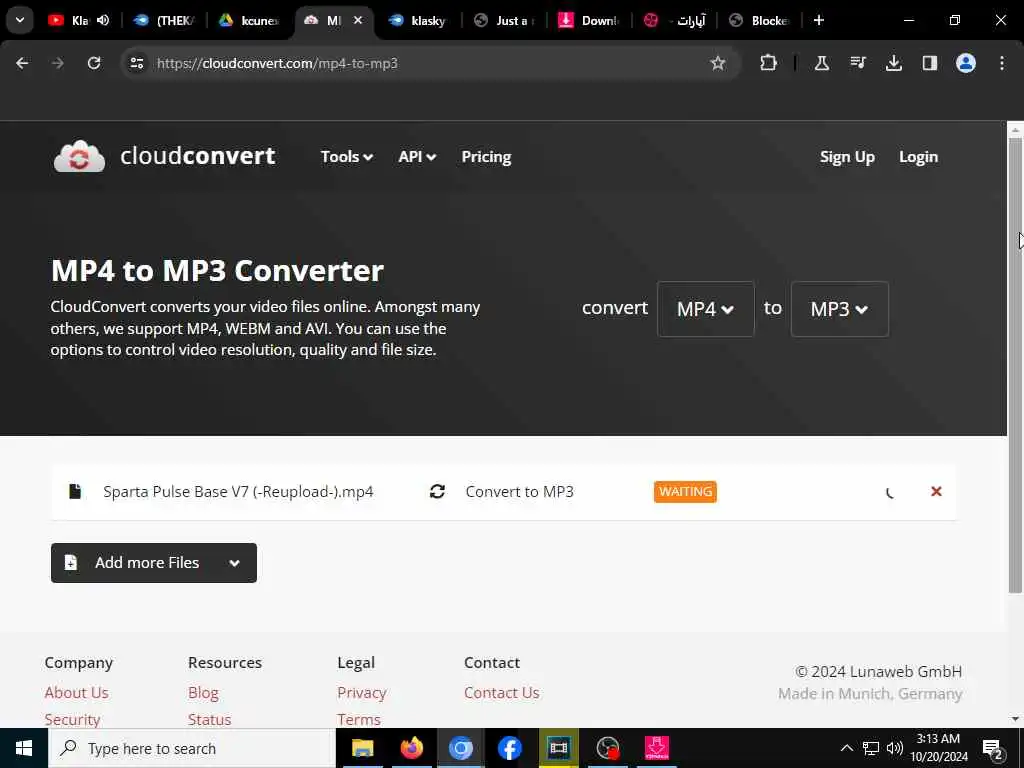Click the forward navigation arrow
This screenshot has height=768, width=1024.
click(x=58, y=63)
